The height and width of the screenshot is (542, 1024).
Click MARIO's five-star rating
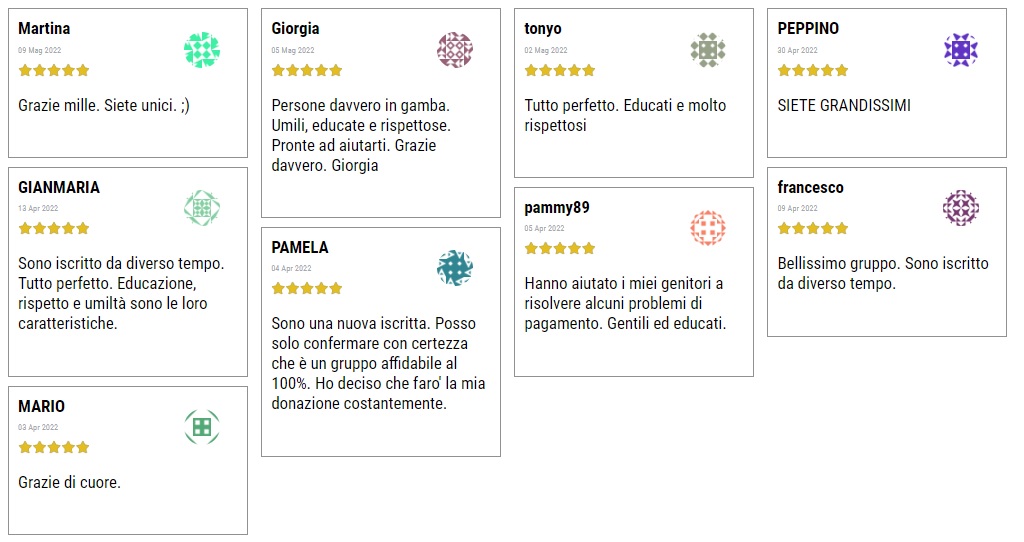(x=54, y=447)
